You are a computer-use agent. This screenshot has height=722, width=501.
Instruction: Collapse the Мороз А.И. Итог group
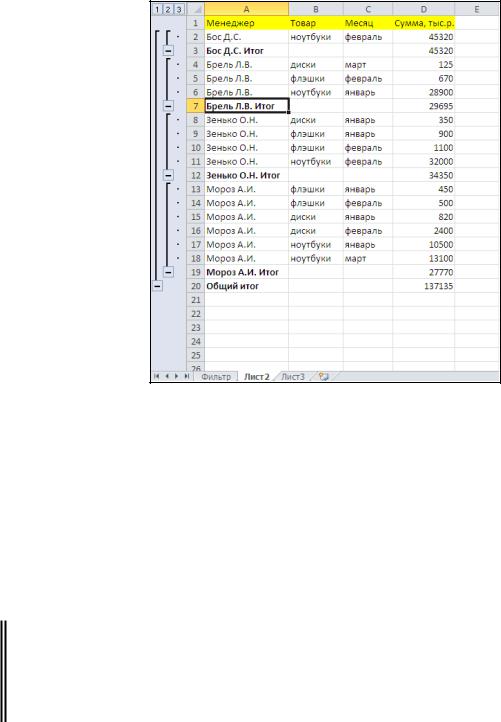click(168, 272)
